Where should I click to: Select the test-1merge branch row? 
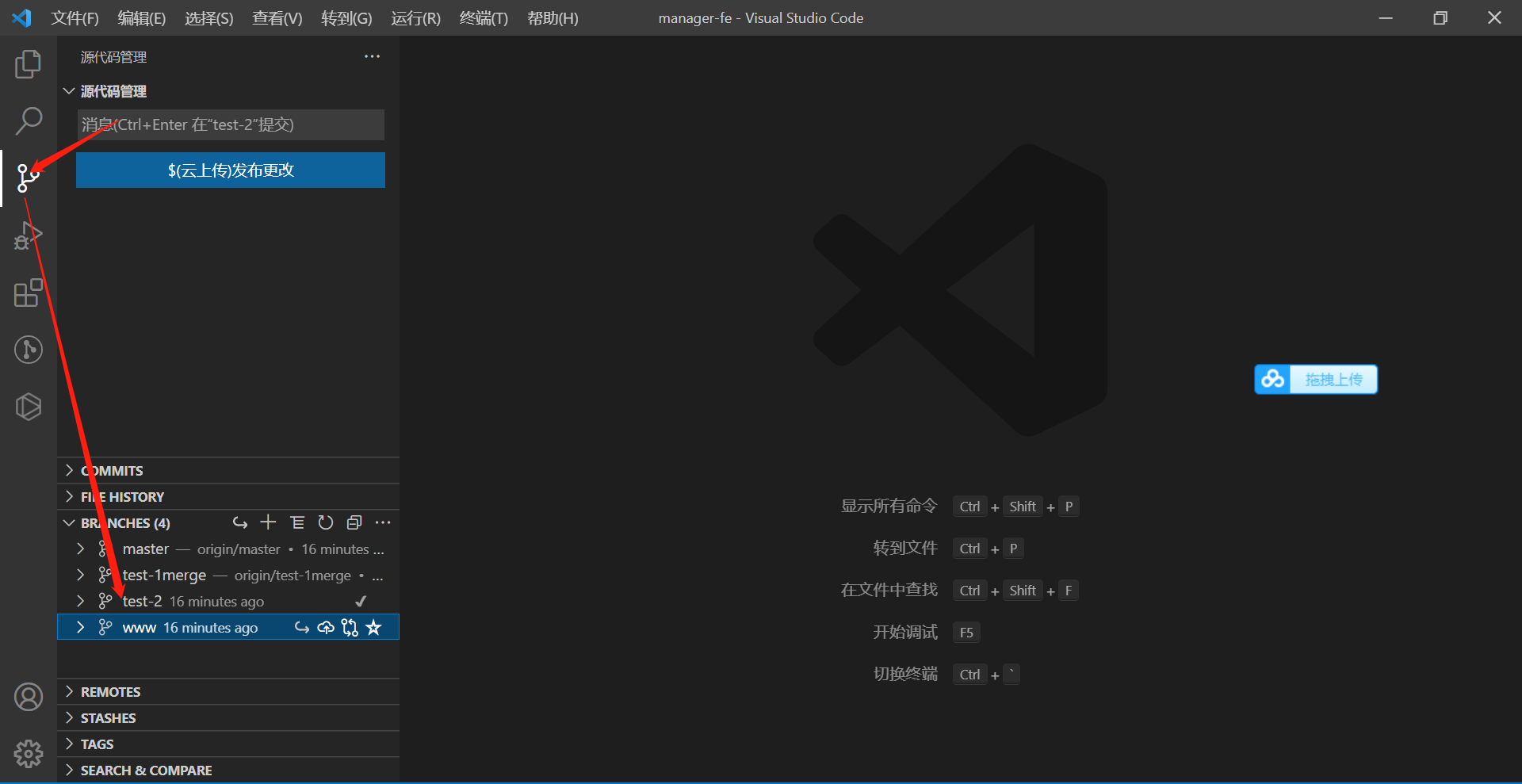[228, 575]
